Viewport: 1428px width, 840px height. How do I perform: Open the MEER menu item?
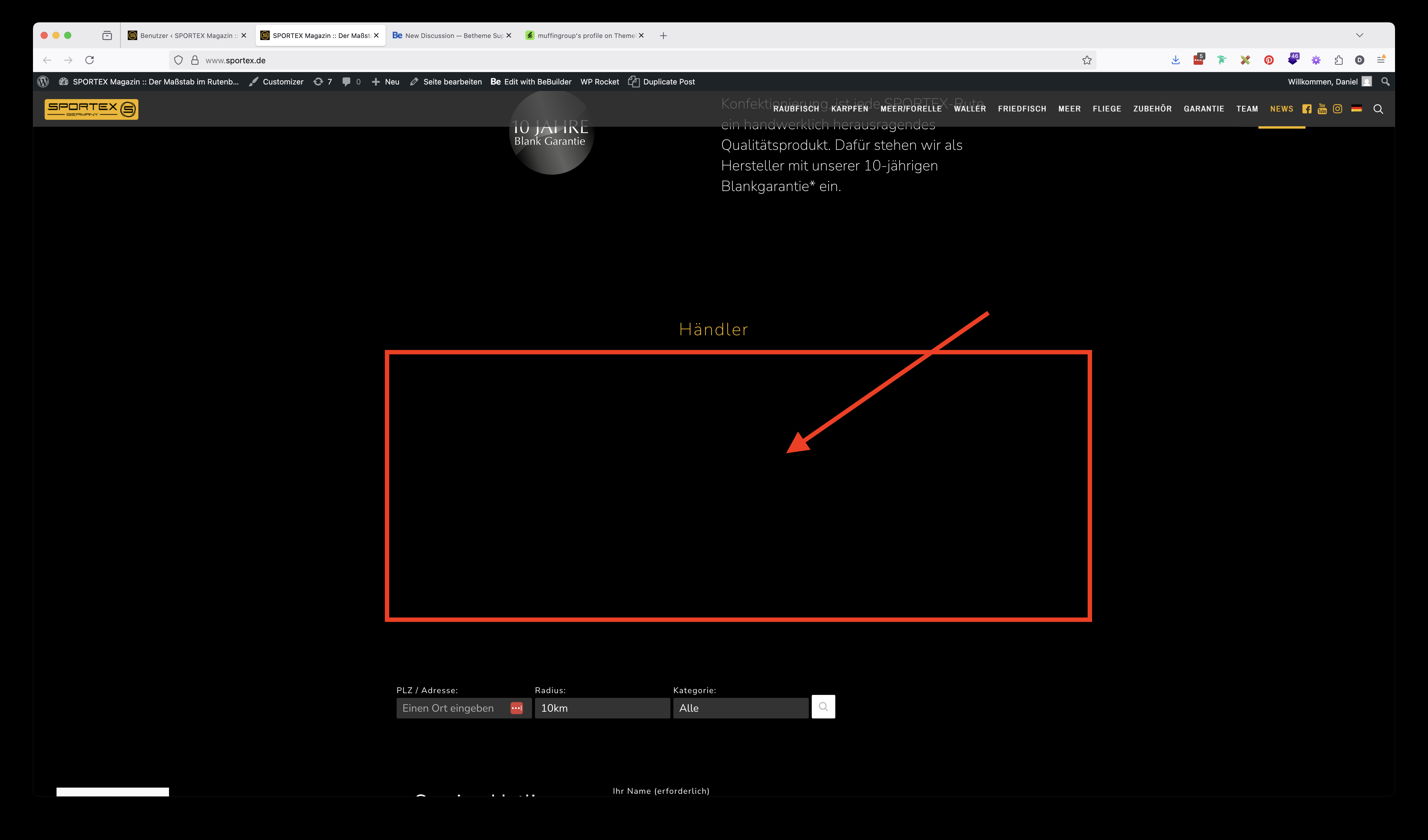click(1069, 109)
